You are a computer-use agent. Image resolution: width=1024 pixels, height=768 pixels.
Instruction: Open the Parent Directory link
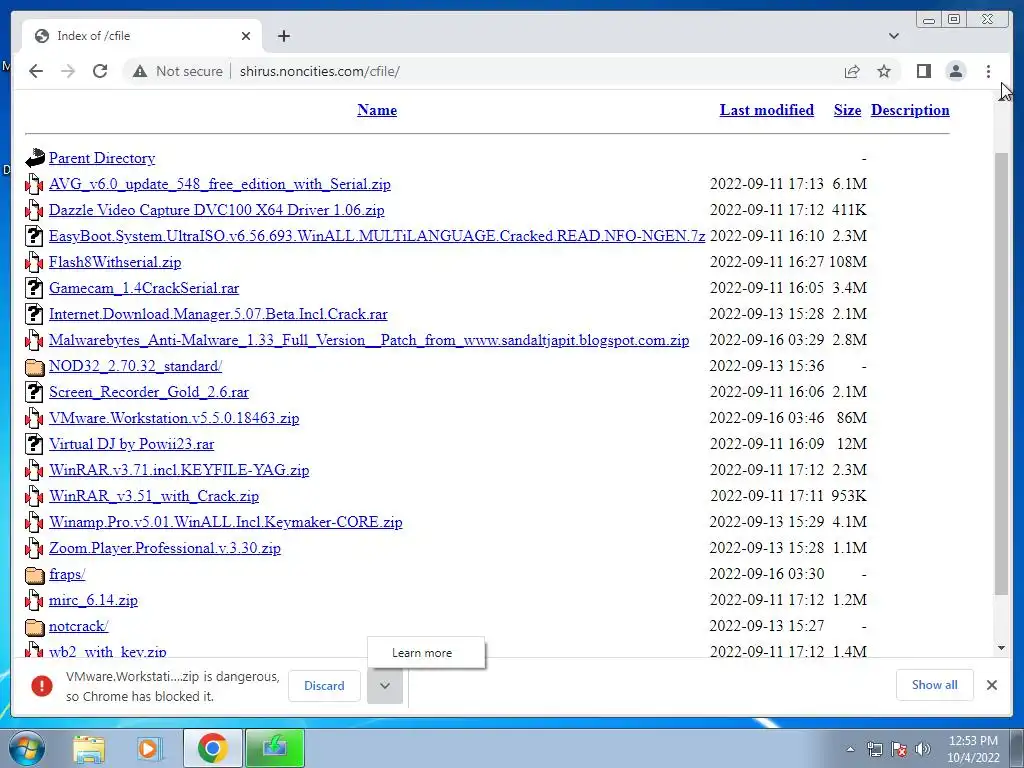[x=102, y=158]
